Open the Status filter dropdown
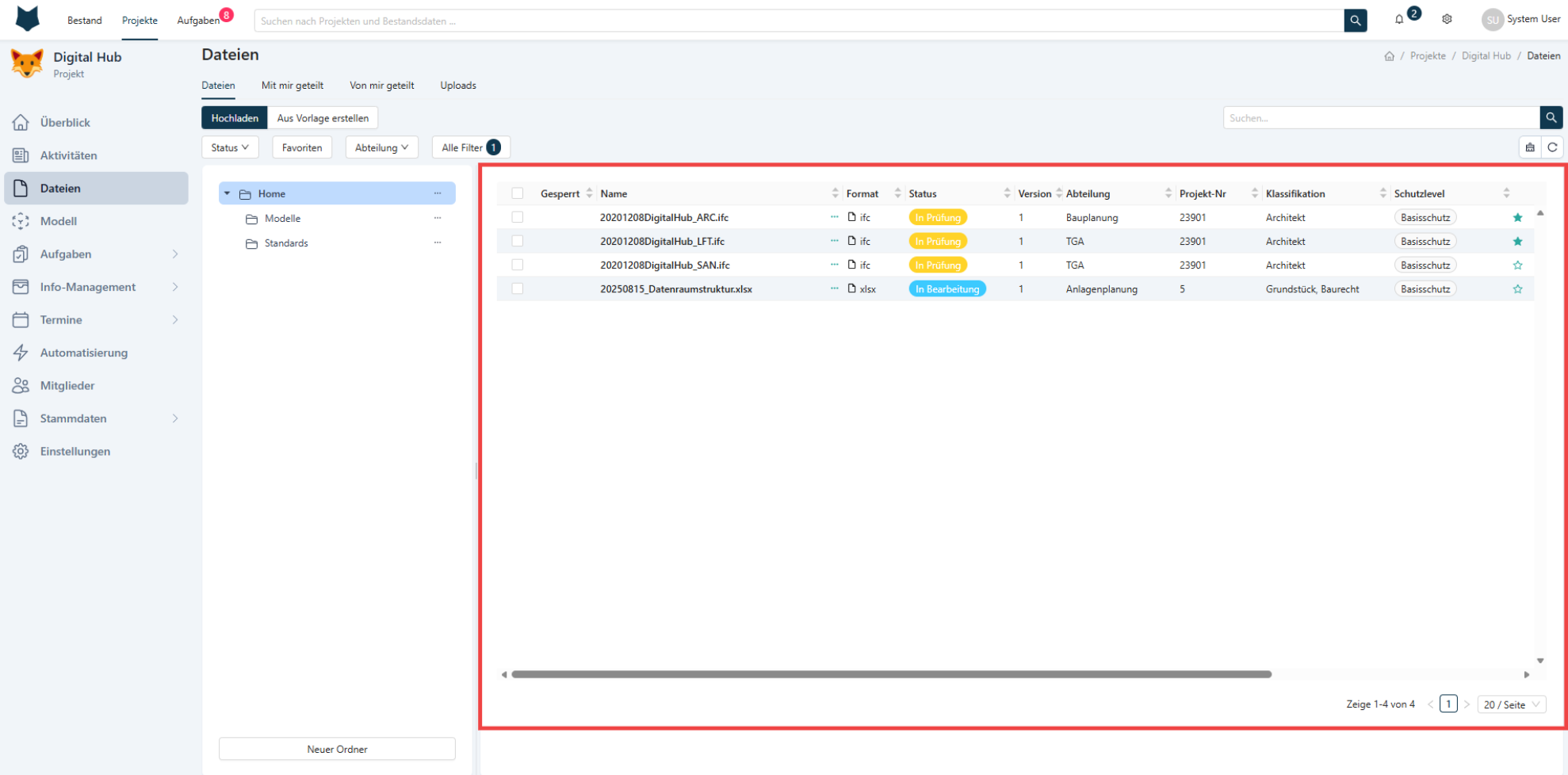 (x=230, y=147)
